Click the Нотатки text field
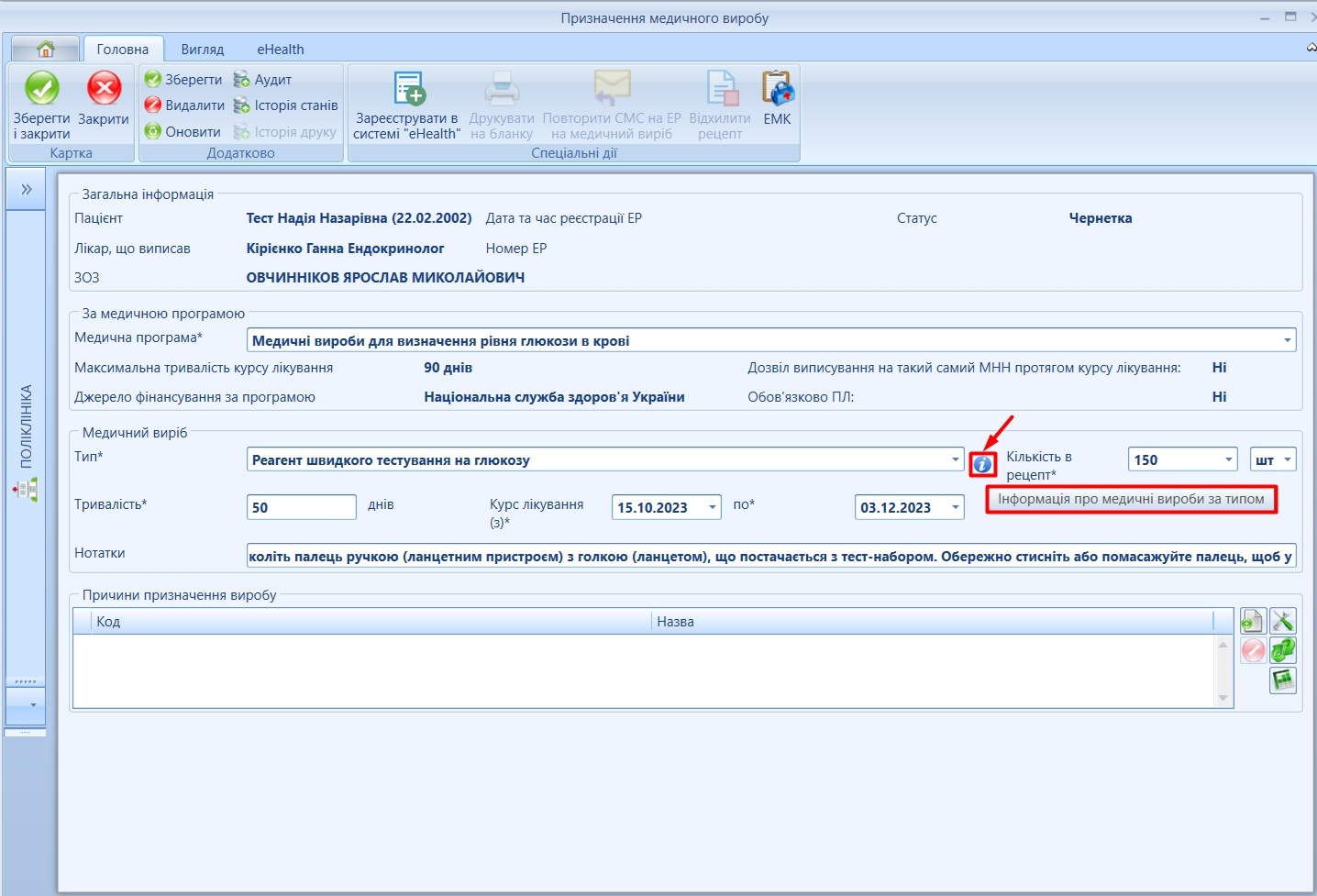Screen dimensions: 1317x896 point(771,556)
